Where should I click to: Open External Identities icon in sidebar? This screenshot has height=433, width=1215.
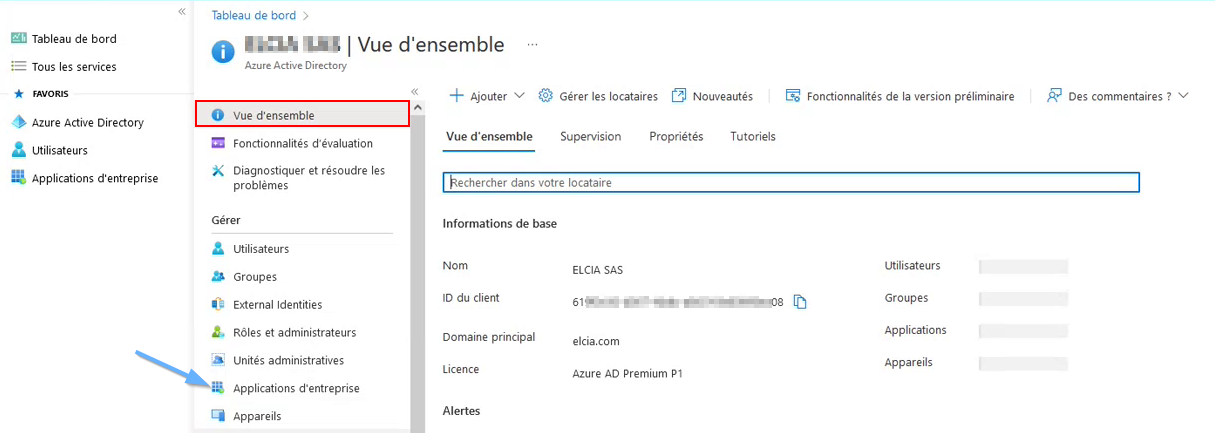(218, 305)
